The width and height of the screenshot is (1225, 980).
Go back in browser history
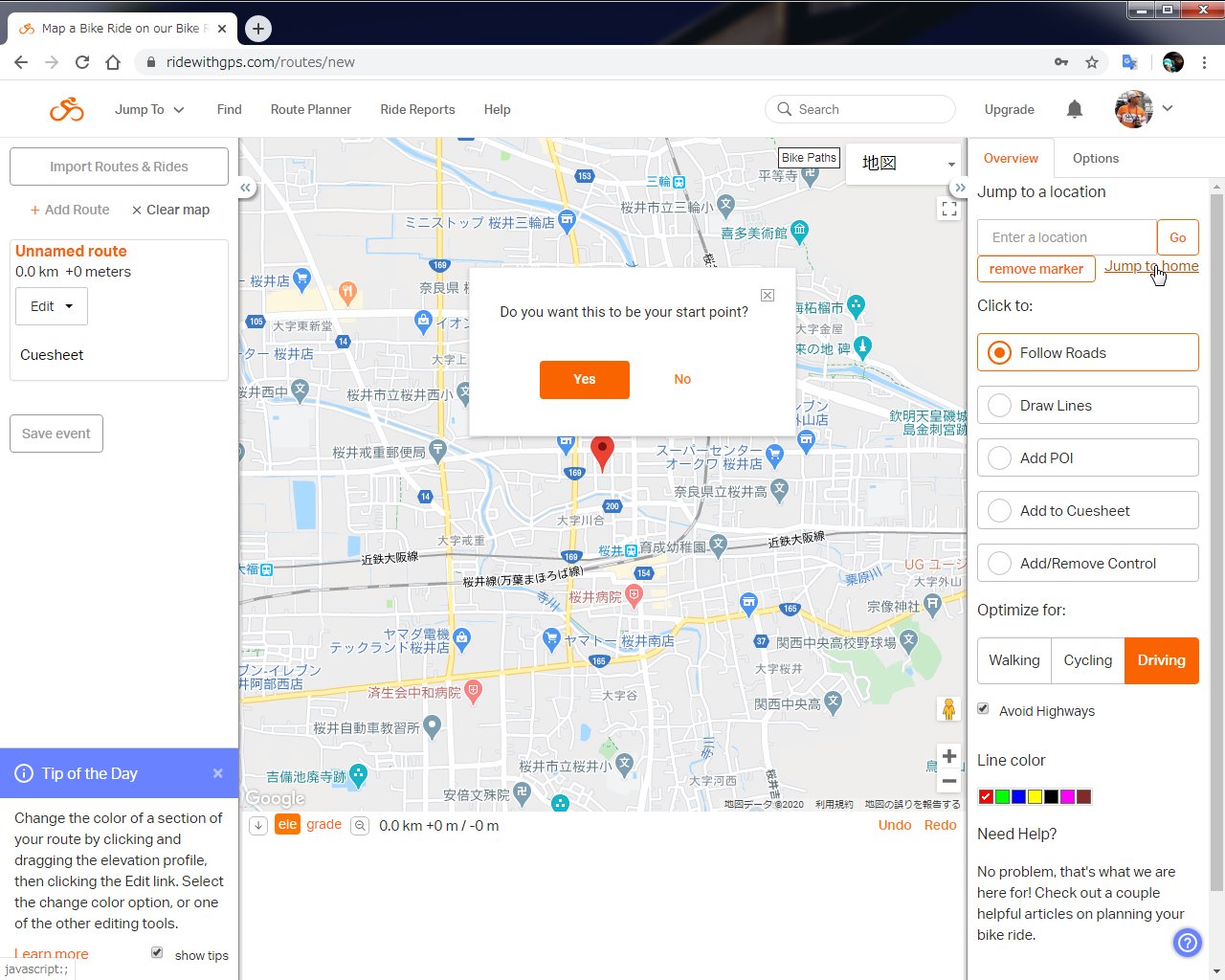[x=21, y=62]
